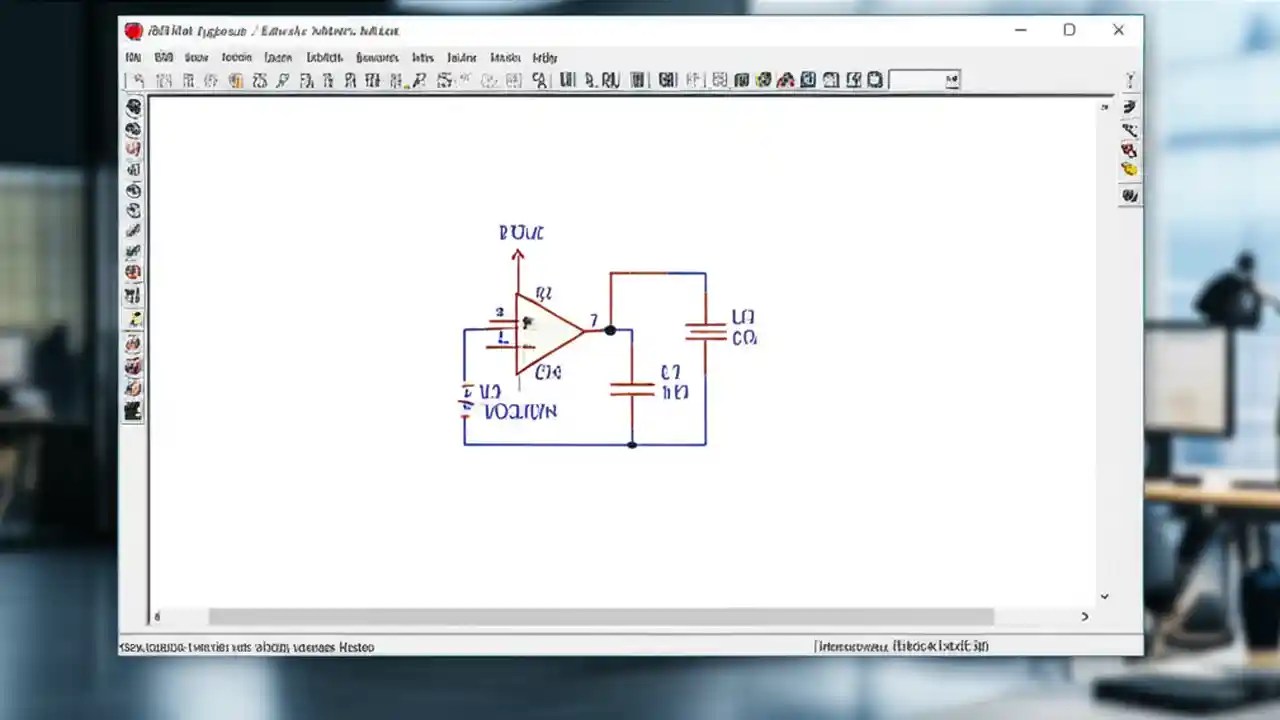Image resolution: width=1280 pixels, height=720 pixels.
Task: Open the rightmost Help menu
Action: pos(544,58)
